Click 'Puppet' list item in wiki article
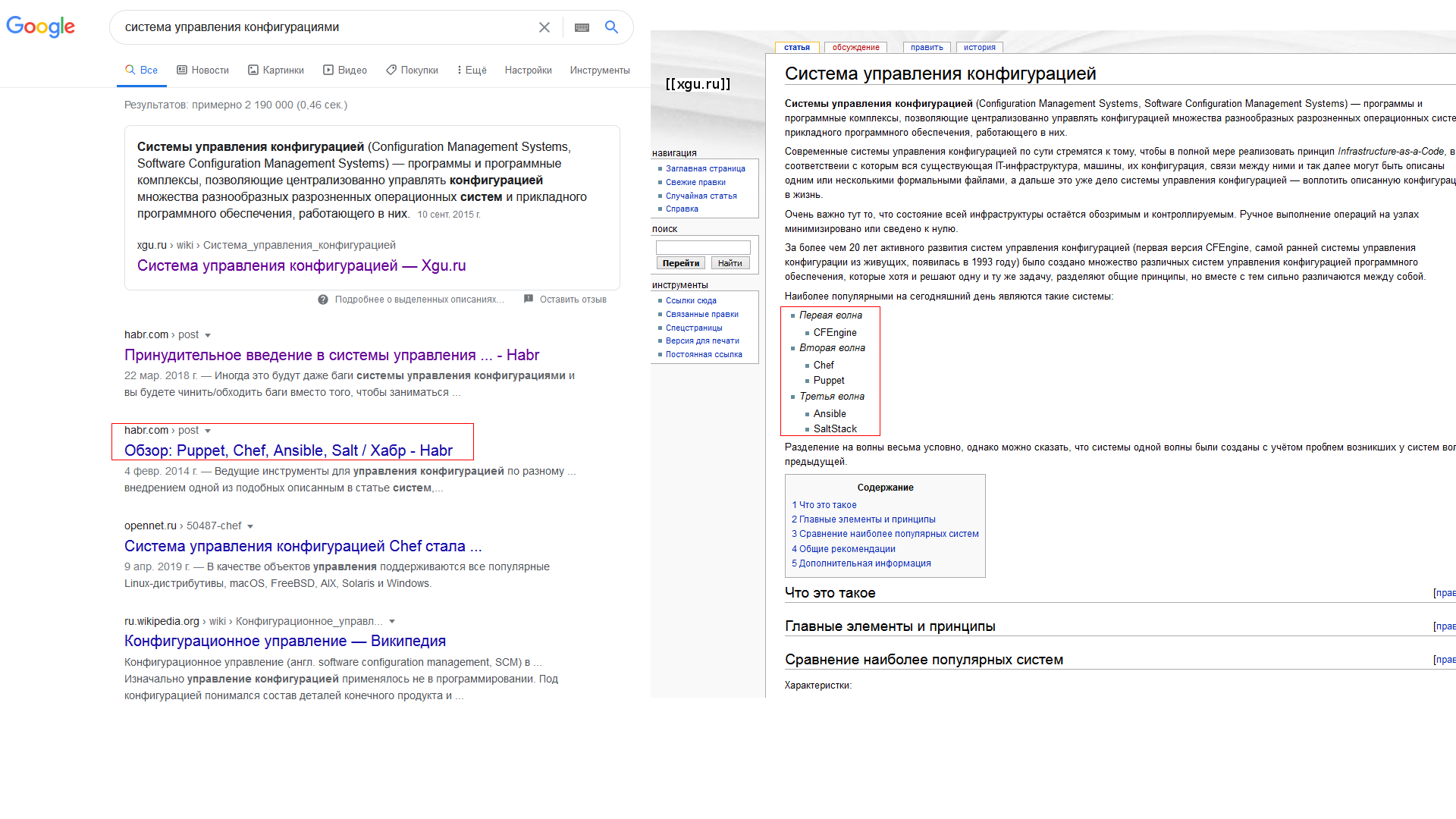1456x819 pixels. (829, 381)
